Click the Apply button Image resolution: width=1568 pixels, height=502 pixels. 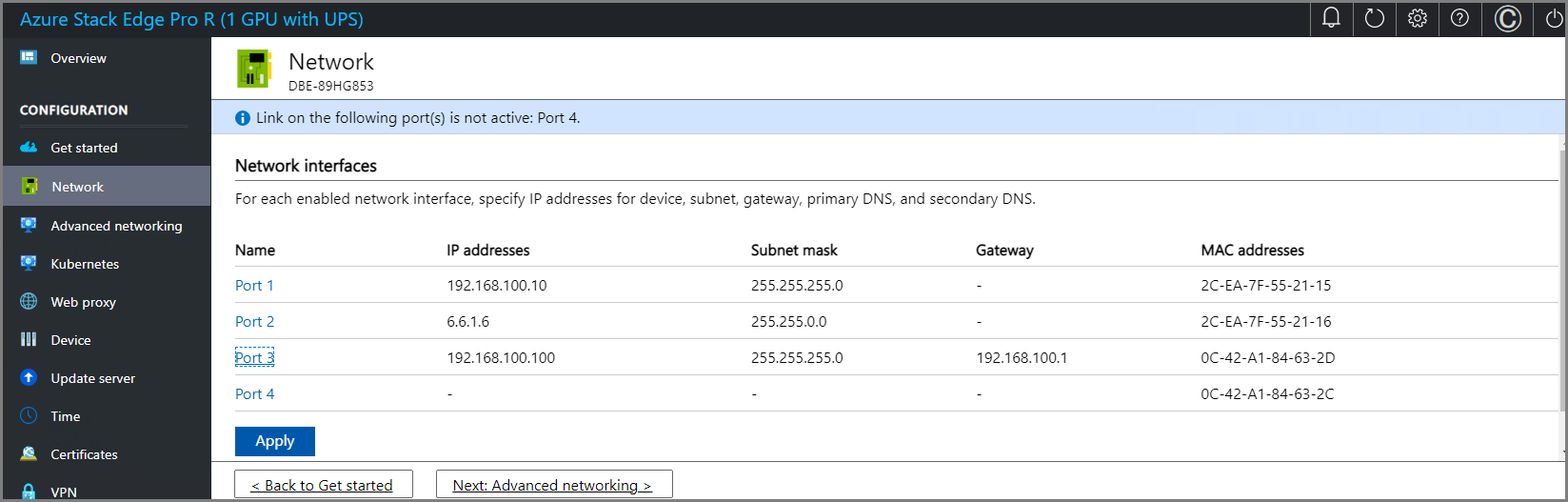coord(274,441)
